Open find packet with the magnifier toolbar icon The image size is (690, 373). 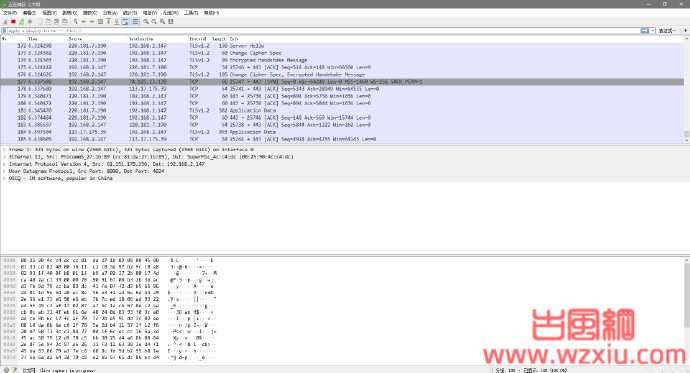(75, 22)
